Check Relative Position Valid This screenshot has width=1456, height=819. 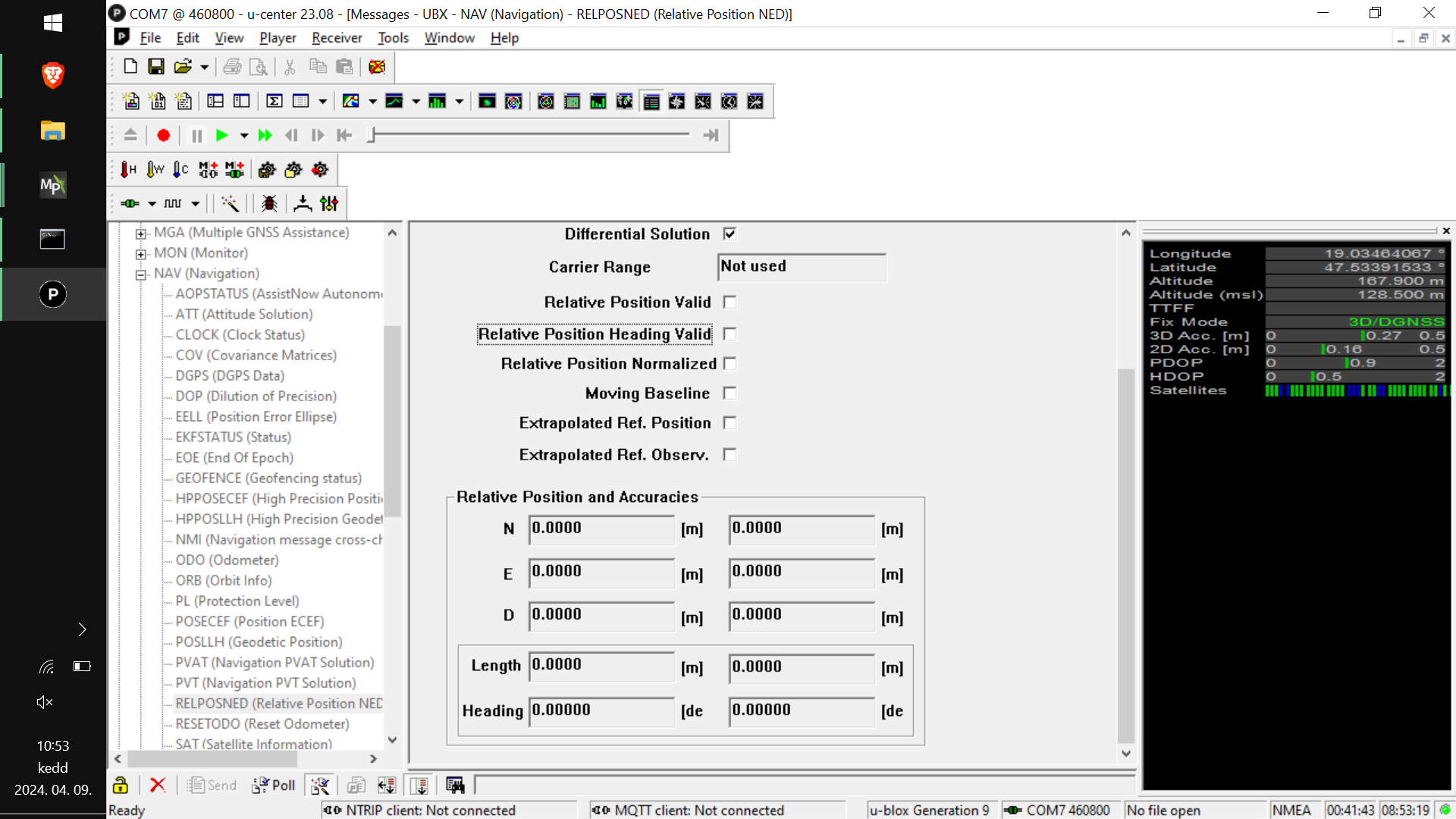click(730, 302)
